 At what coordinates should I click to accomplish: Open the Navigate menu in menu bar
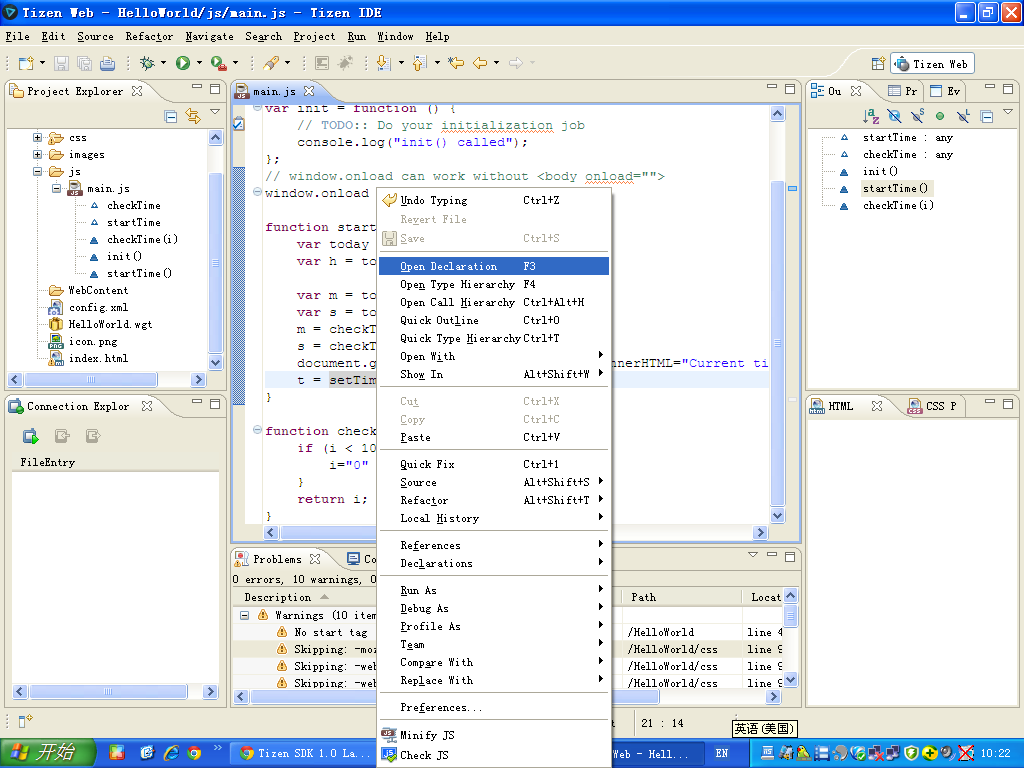[x=210, y=37]
